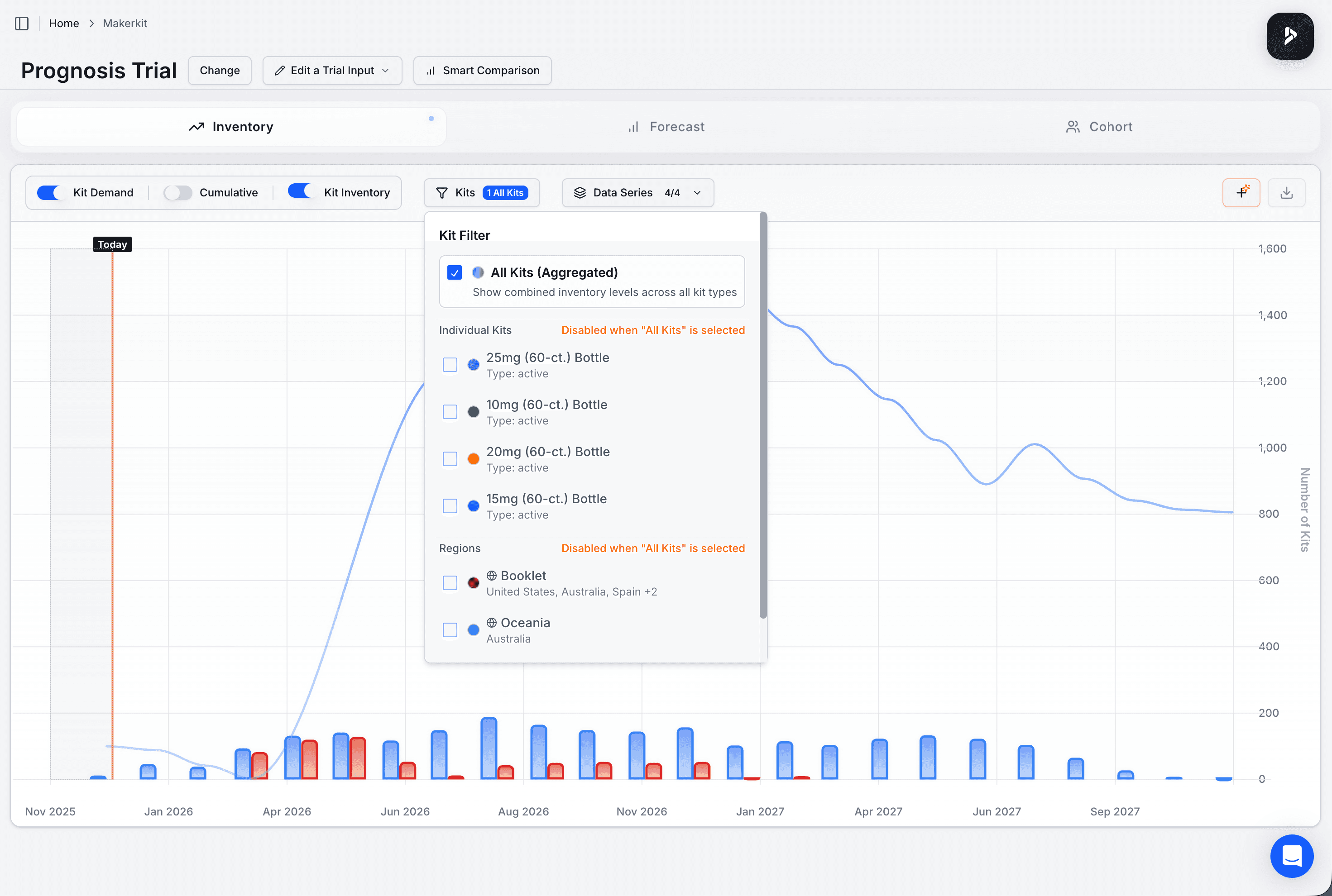The width and height of the screenshot is (1332, 896).
Task: Turn off the Kit Demand toggle
Action: pos(52,193)
